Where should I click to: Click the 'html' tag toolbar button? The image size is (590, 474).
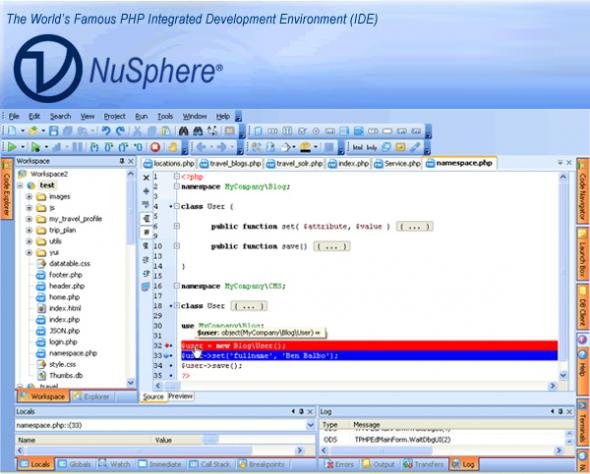coord(357,147)
